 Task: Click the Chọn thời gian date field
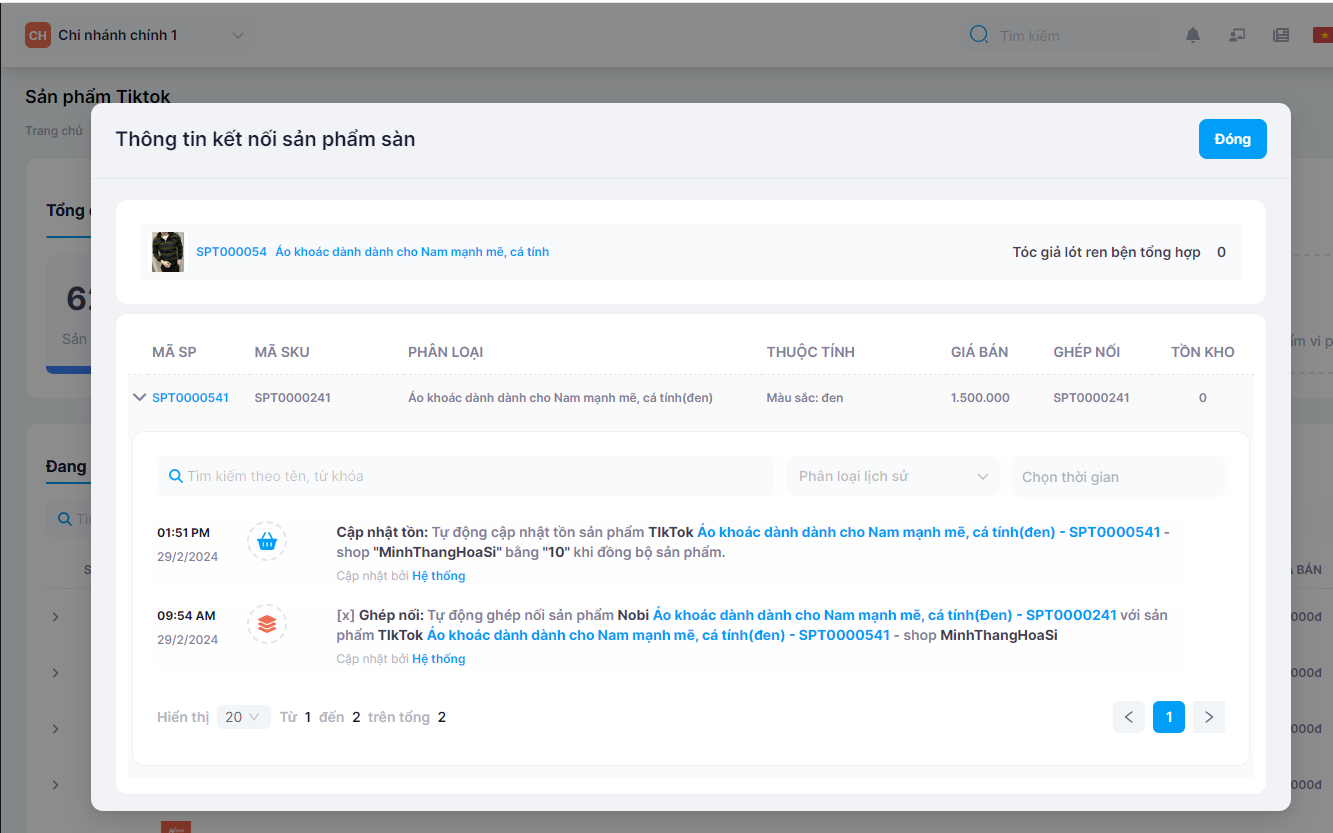(1117, 477)
